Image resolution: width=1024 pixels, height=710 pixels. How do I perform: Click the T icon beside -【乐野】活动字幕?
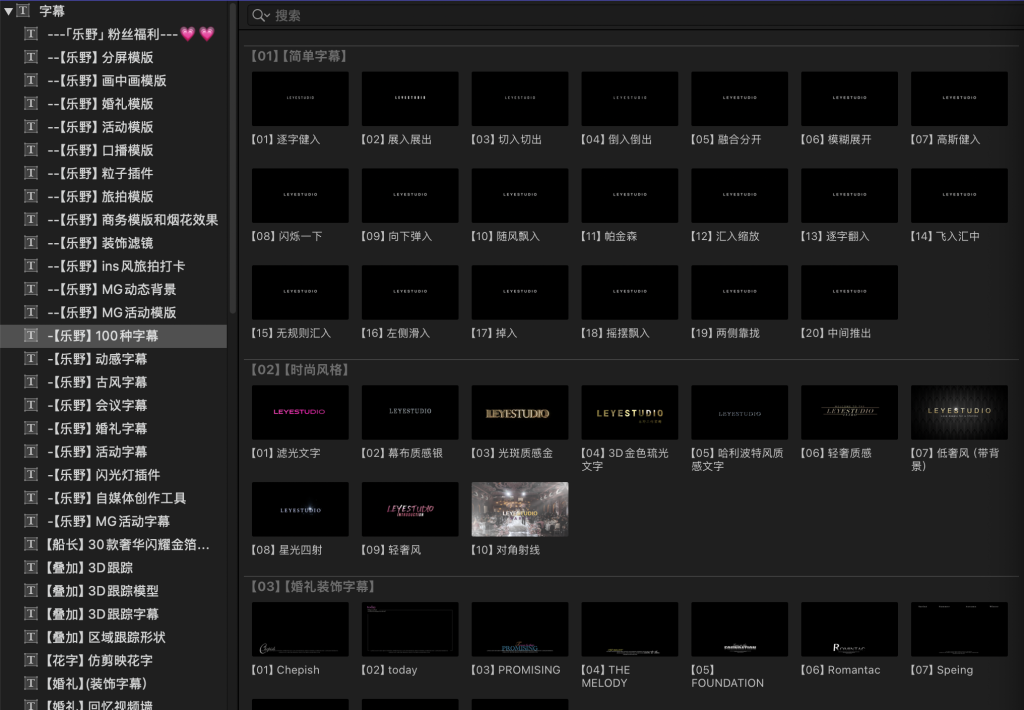pyautogui.click(x=31, y=451)
